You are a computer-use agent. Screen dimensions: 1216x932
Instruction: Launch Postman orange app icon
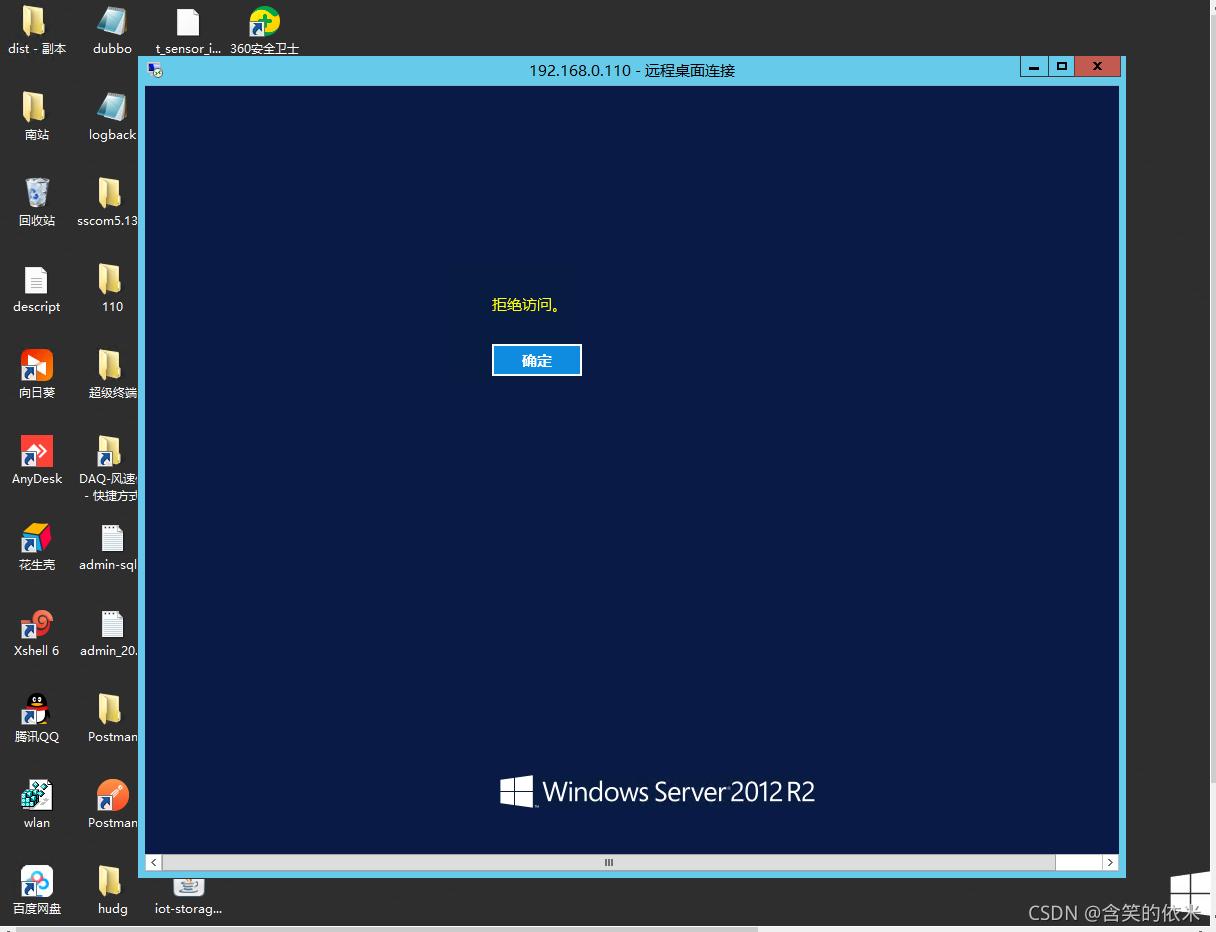pos(112,795)
